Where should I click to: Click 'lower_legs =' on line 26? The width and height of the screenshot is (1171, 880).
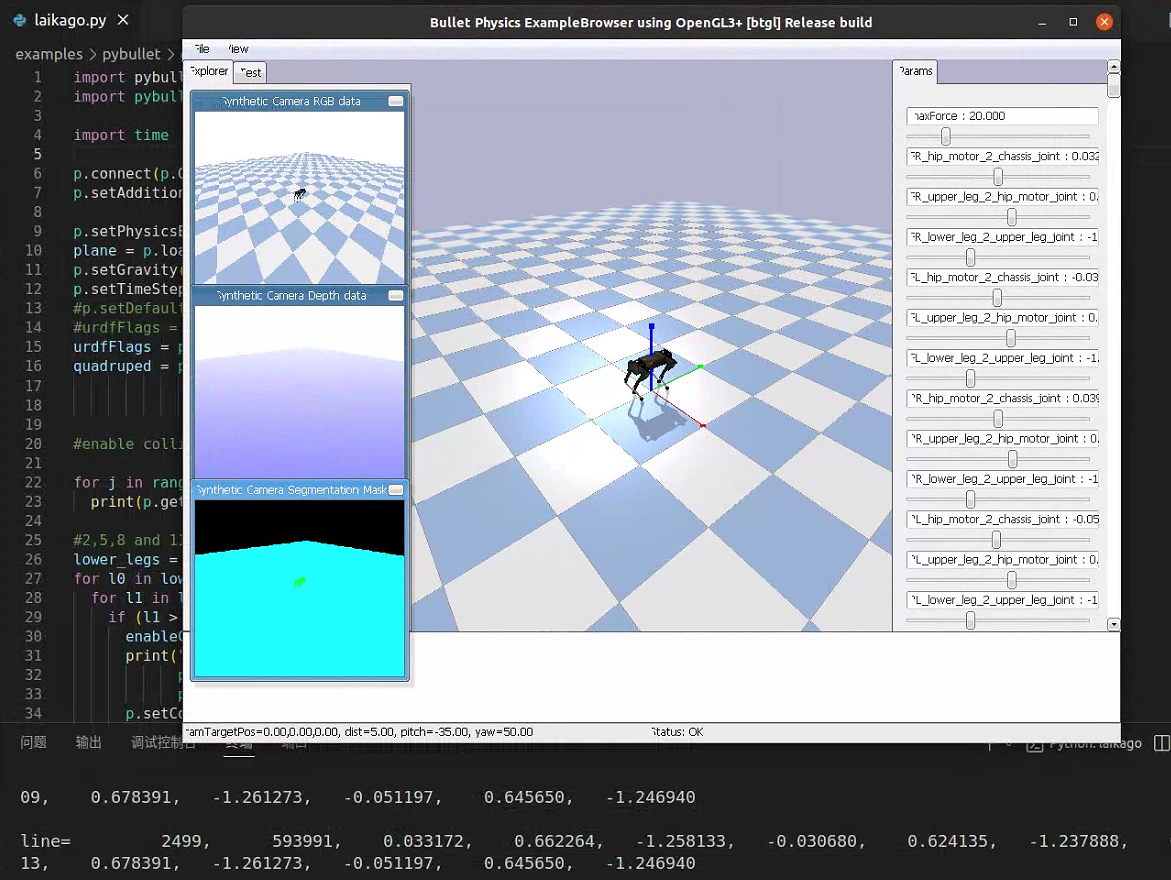point(125,560)
